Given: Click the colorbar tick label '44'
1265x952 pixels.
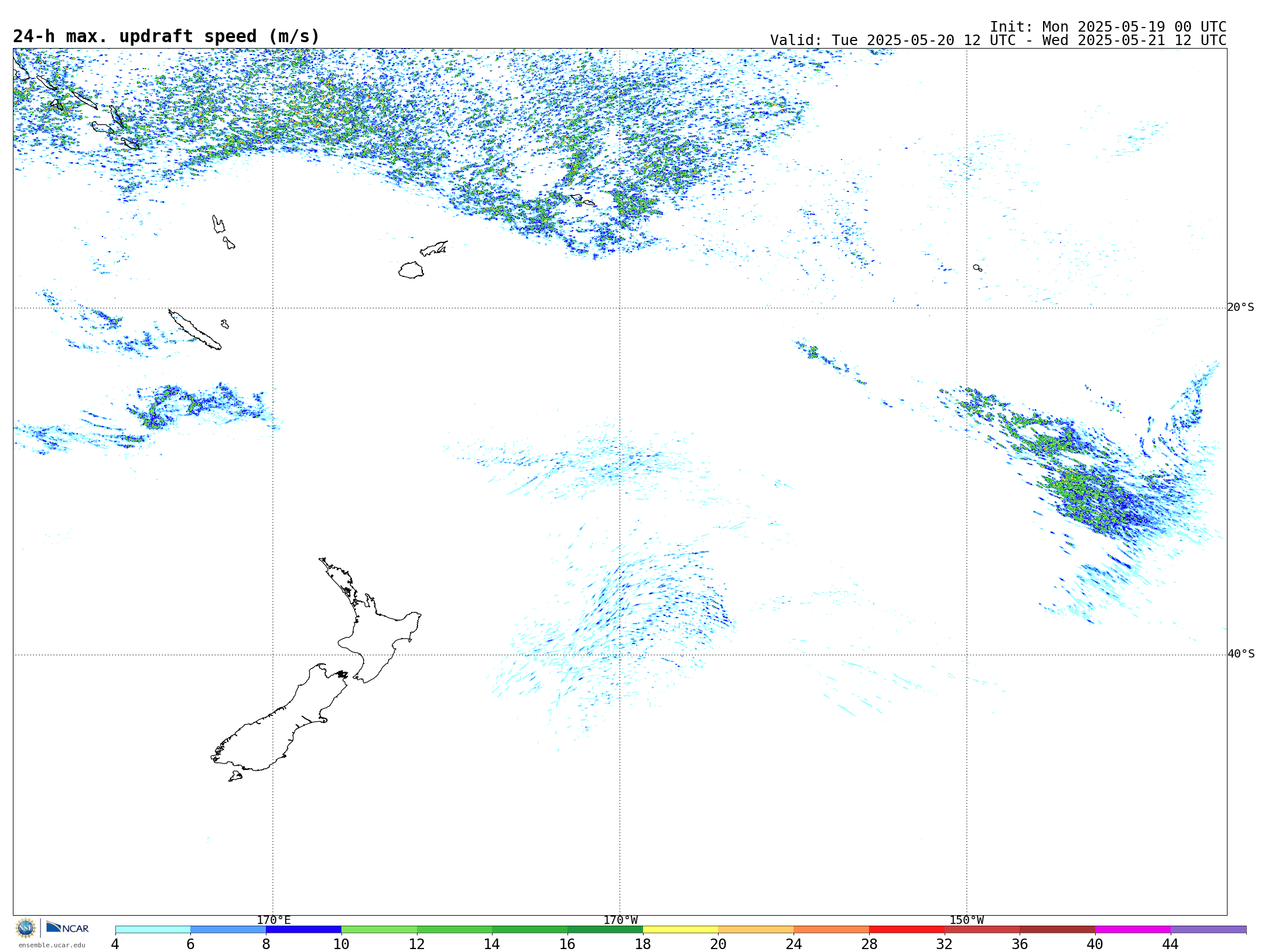Looking at the screenshot, I should pos(1171,944).
